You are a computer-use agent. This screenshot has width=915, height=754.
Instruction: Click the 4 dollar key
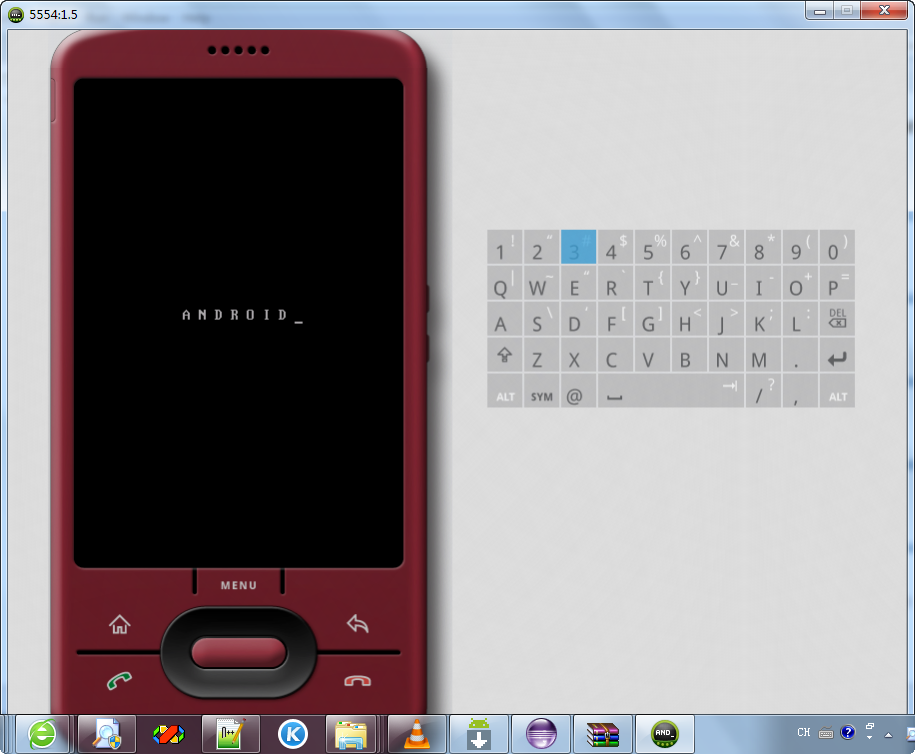[616, 247]
